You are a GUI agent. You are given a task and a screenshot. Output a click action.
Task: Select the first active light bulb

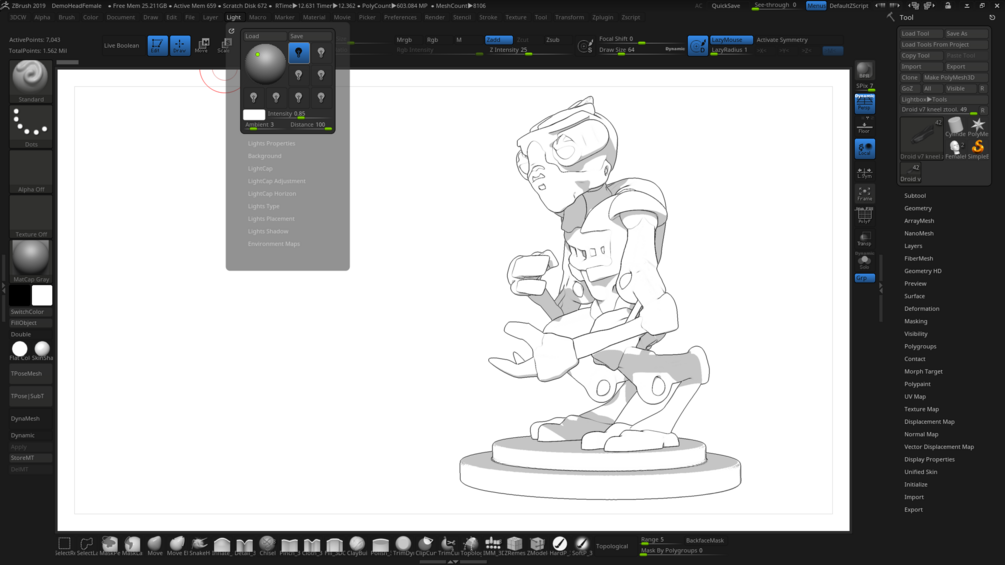coord(299,53)
